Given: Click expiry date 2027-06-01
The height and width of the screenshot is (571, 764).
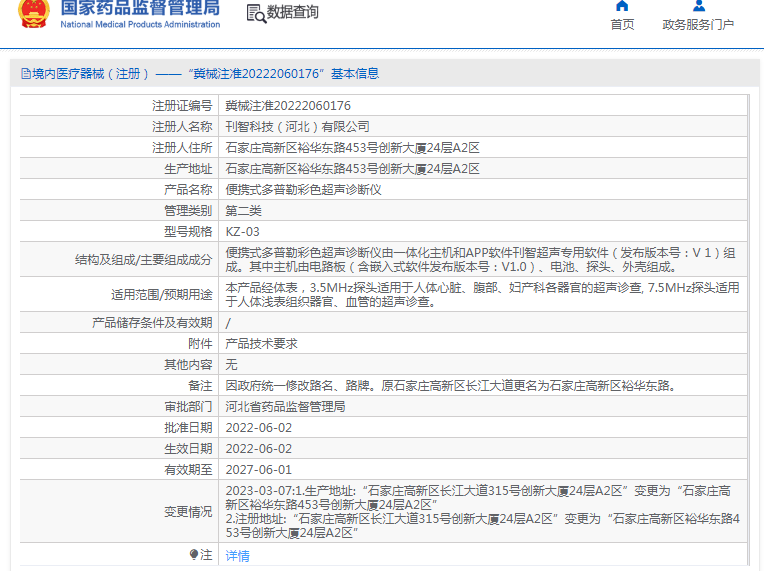Looking at the screenshot, I should coord(258,470).
